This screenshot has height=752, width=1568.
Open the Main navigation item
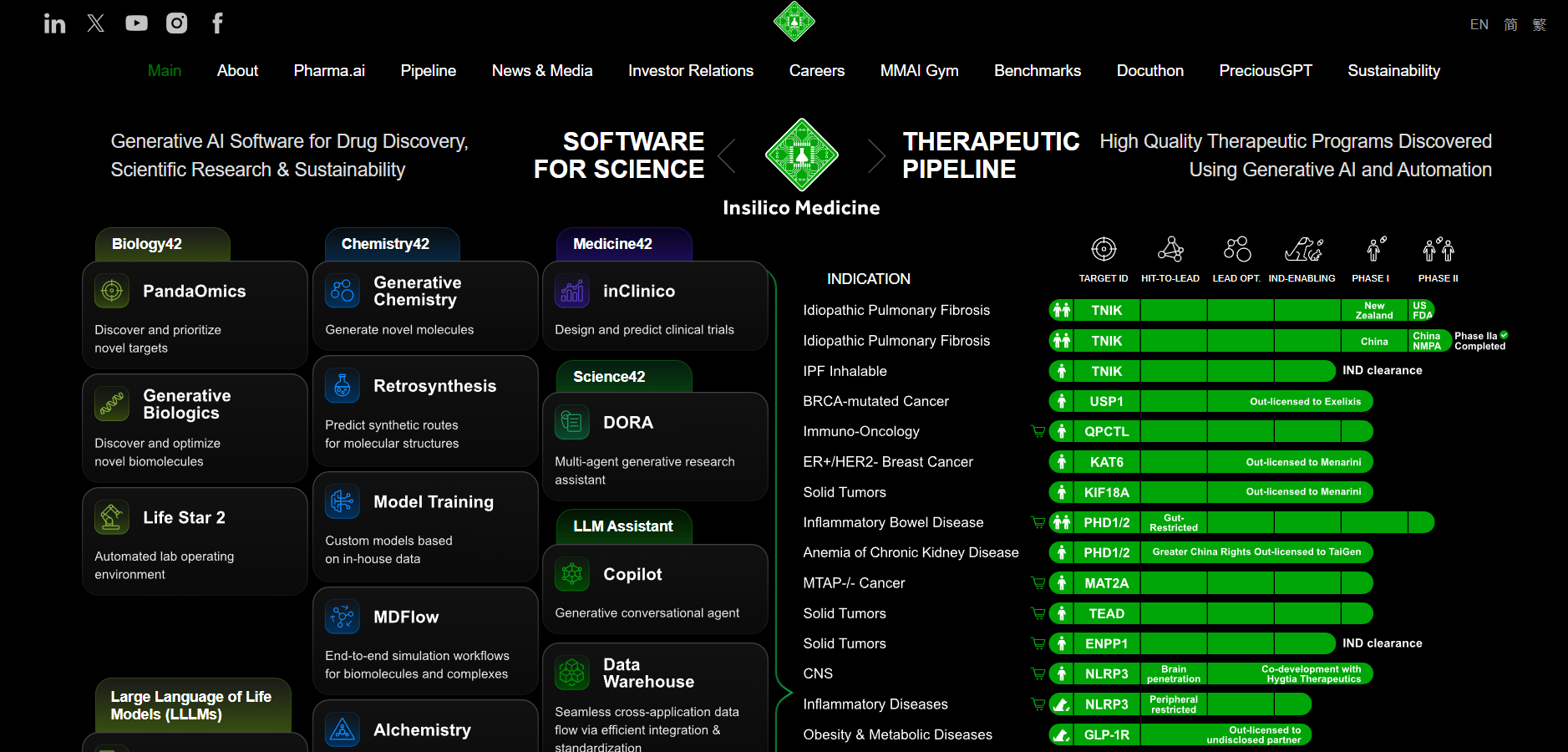[165, 71]
